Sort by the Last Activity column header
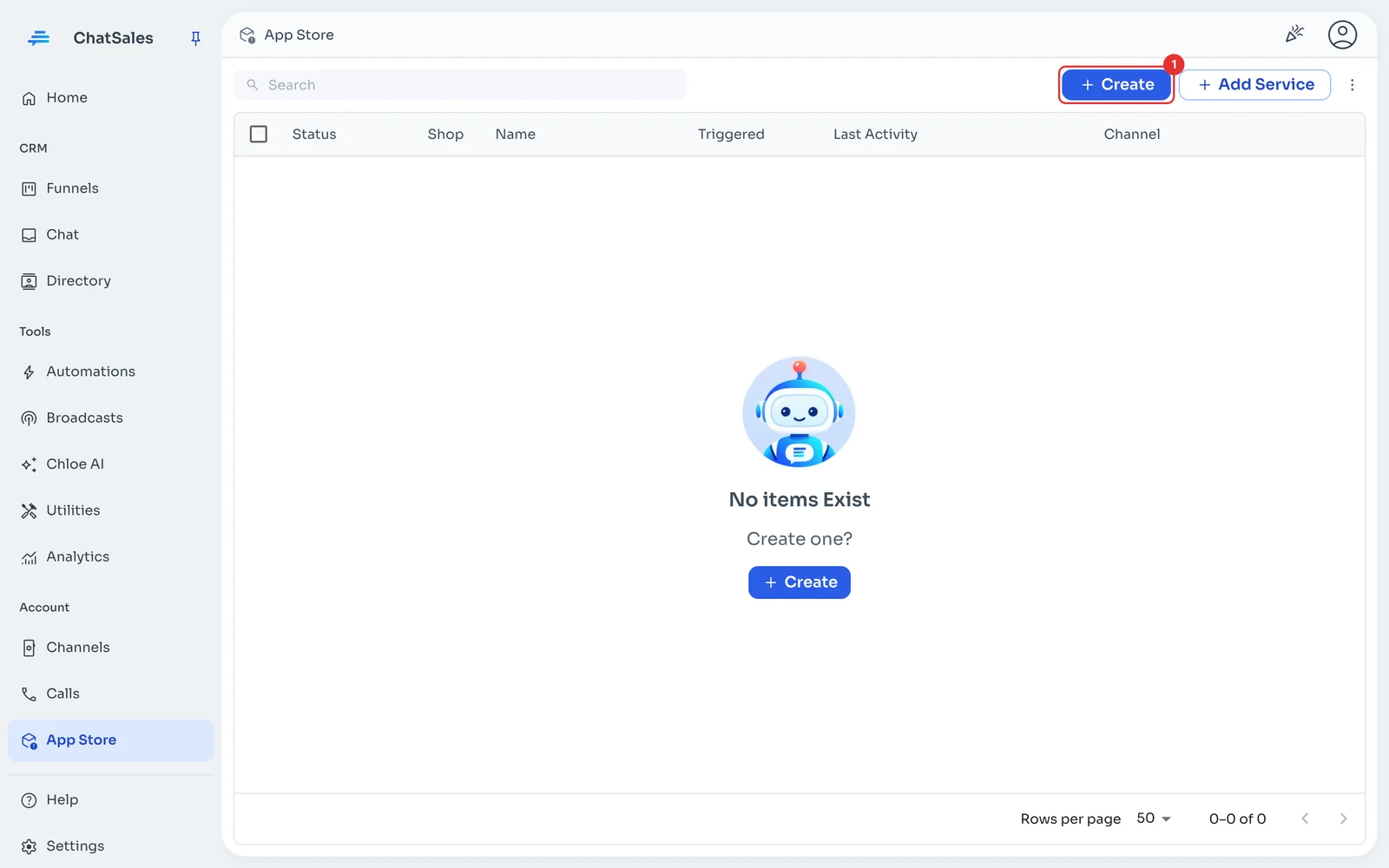1389x868 pixels. pos(875,135)
